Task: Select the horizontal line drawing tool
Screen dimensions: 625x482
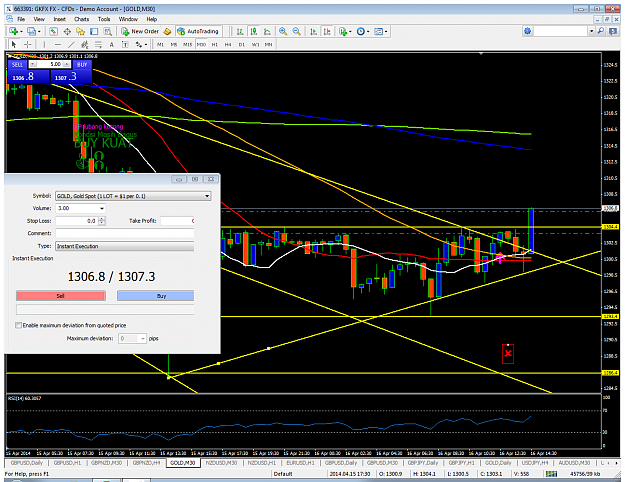Action: 58,44
